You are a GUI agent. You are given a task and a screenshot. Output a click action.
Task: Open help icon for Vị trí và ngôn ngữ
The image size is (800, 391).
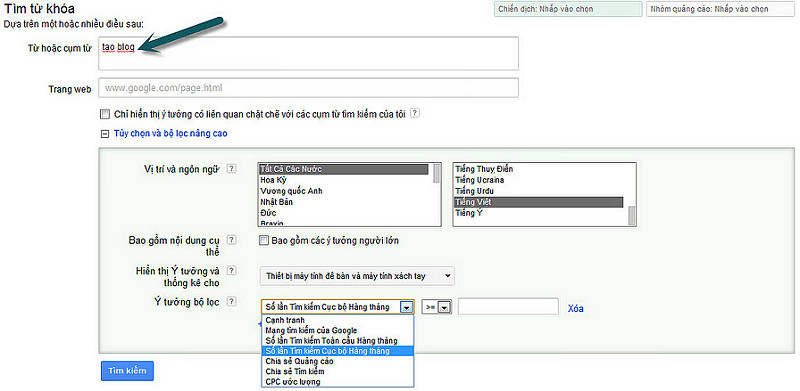pos(232,168)
